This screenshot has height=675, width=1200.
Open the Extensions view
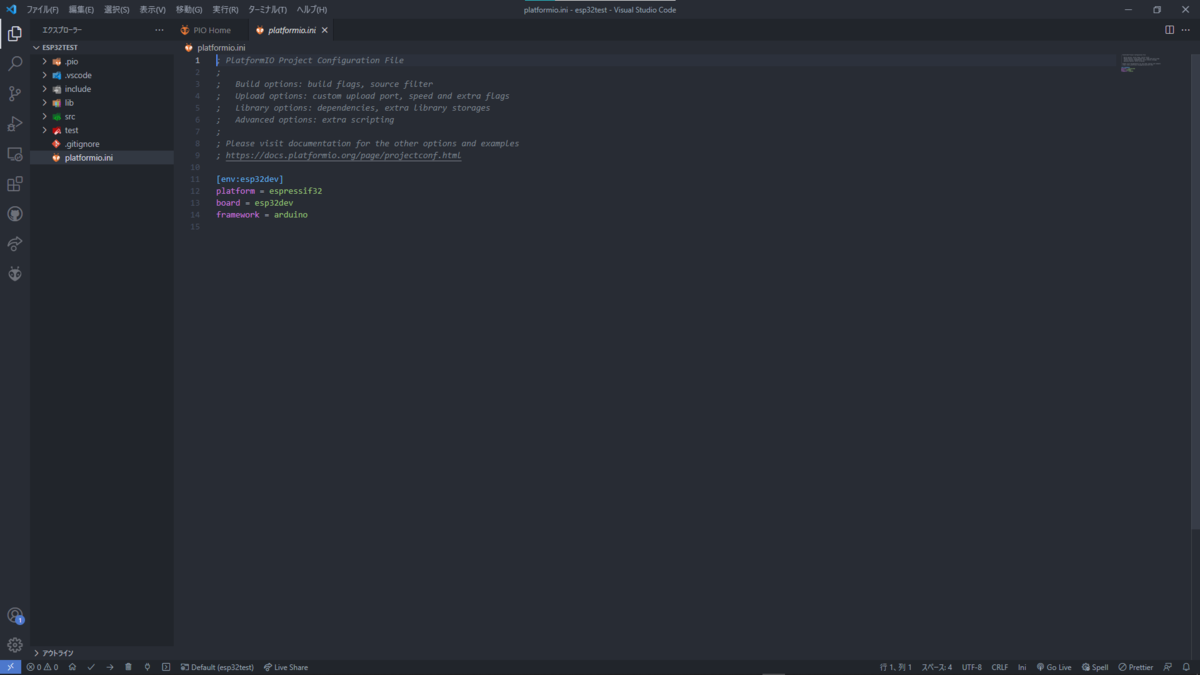point(15,184)
